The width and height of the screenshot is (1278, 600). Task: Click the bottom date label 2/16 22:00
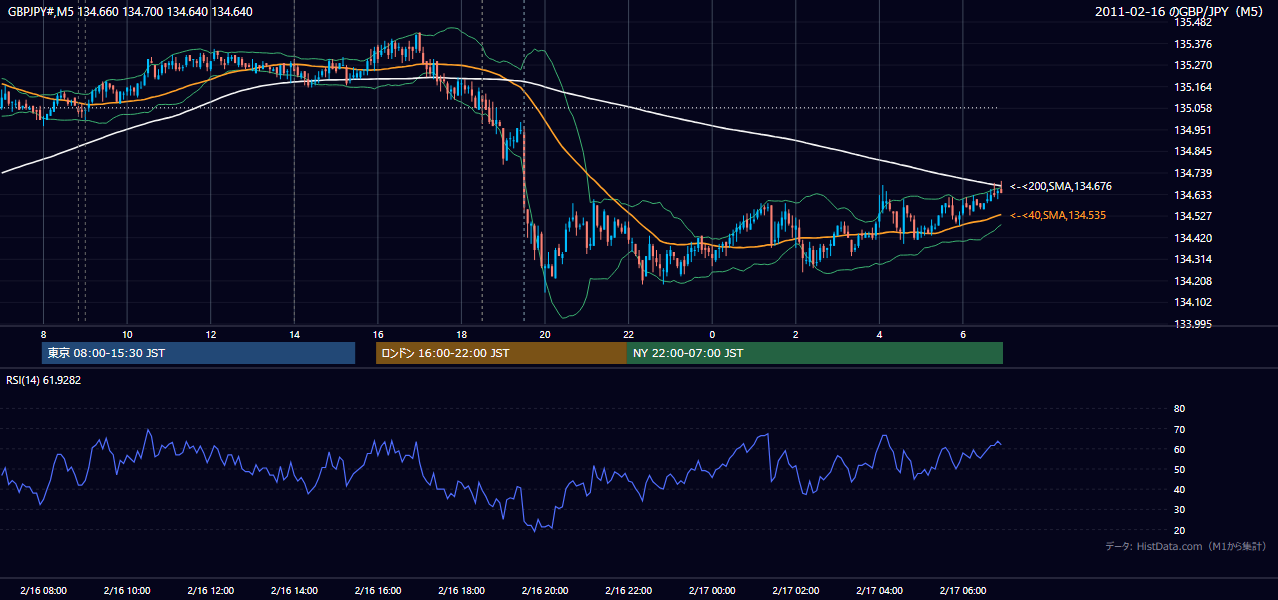629,591
